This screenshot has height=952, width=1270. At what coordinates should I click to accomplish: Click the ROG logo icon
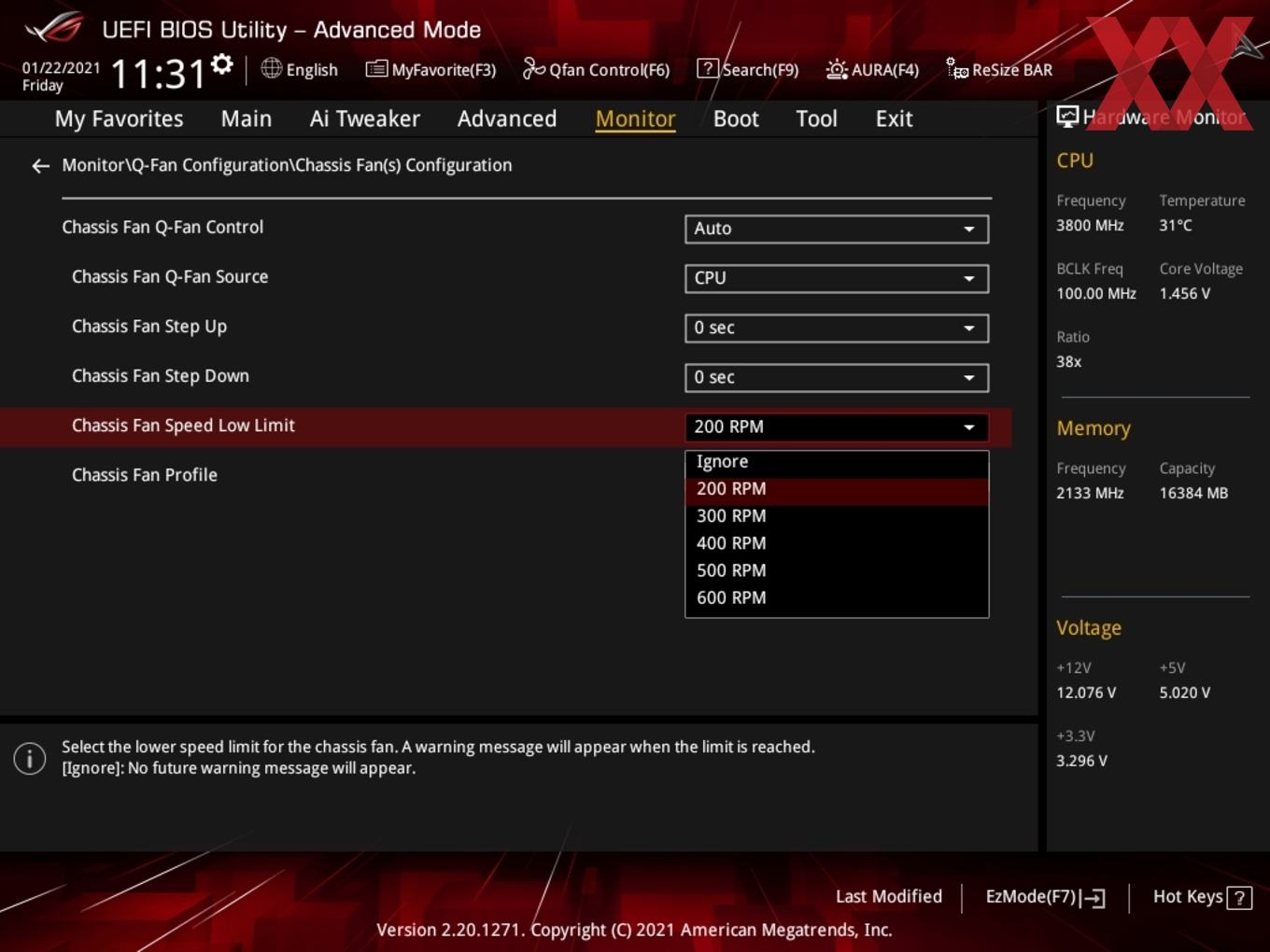[54, 29]
